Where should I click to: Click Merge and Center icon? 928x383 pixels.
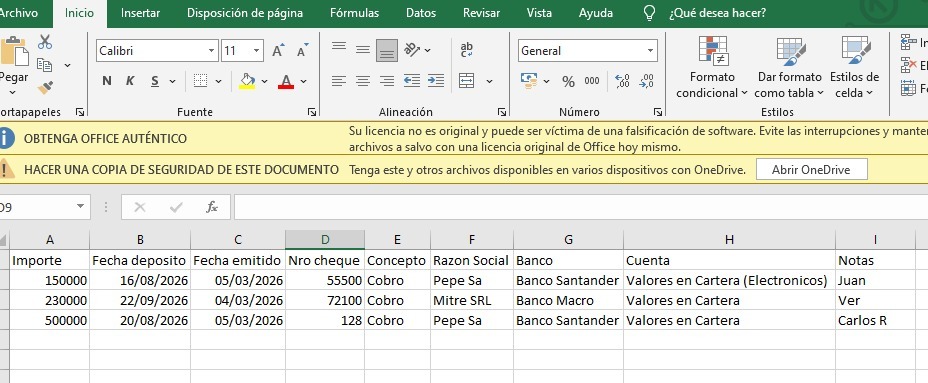[x=467, y=81]
